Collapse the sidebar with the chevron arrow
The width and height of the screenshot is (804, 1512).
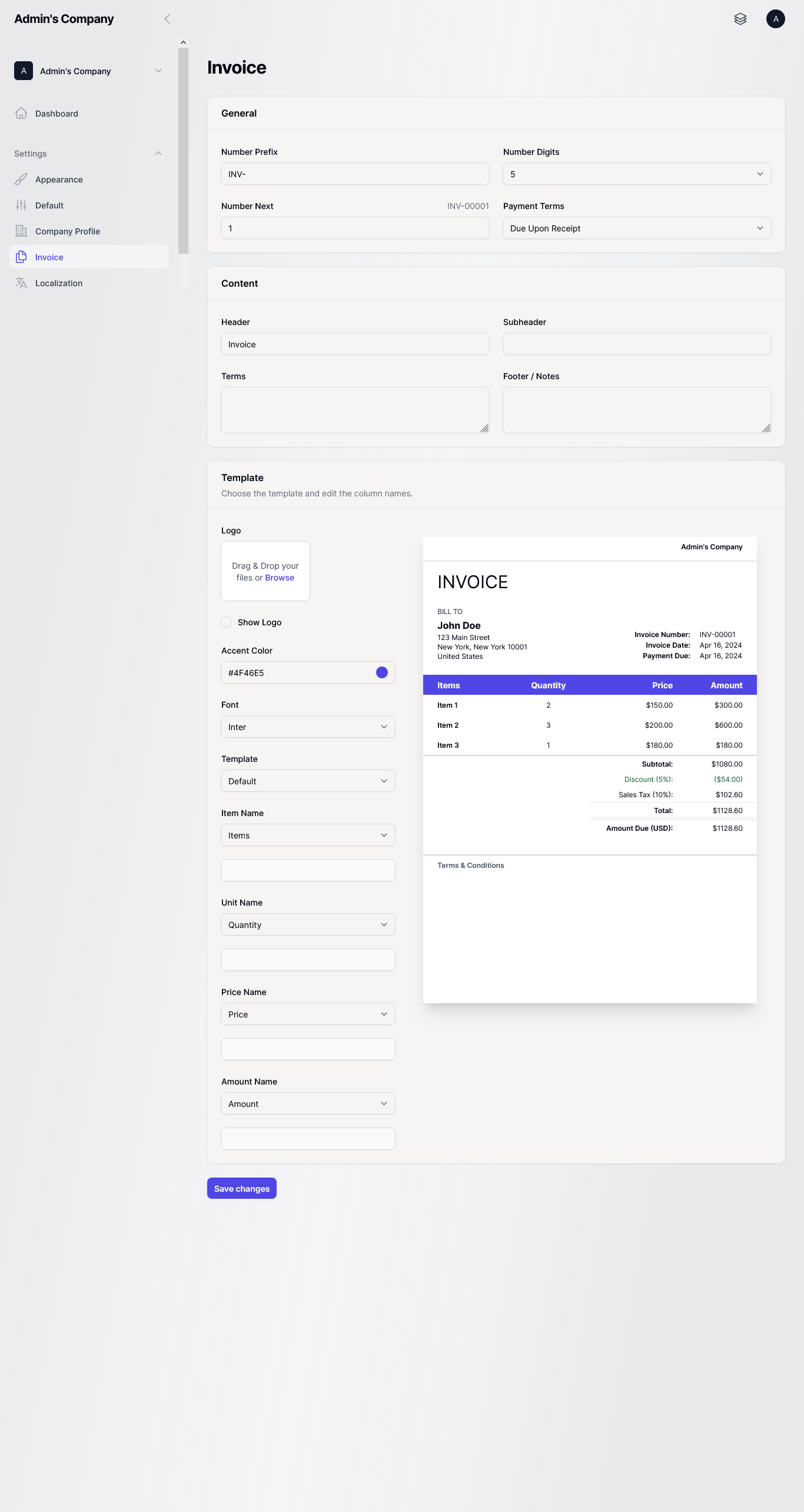(167, 19)
